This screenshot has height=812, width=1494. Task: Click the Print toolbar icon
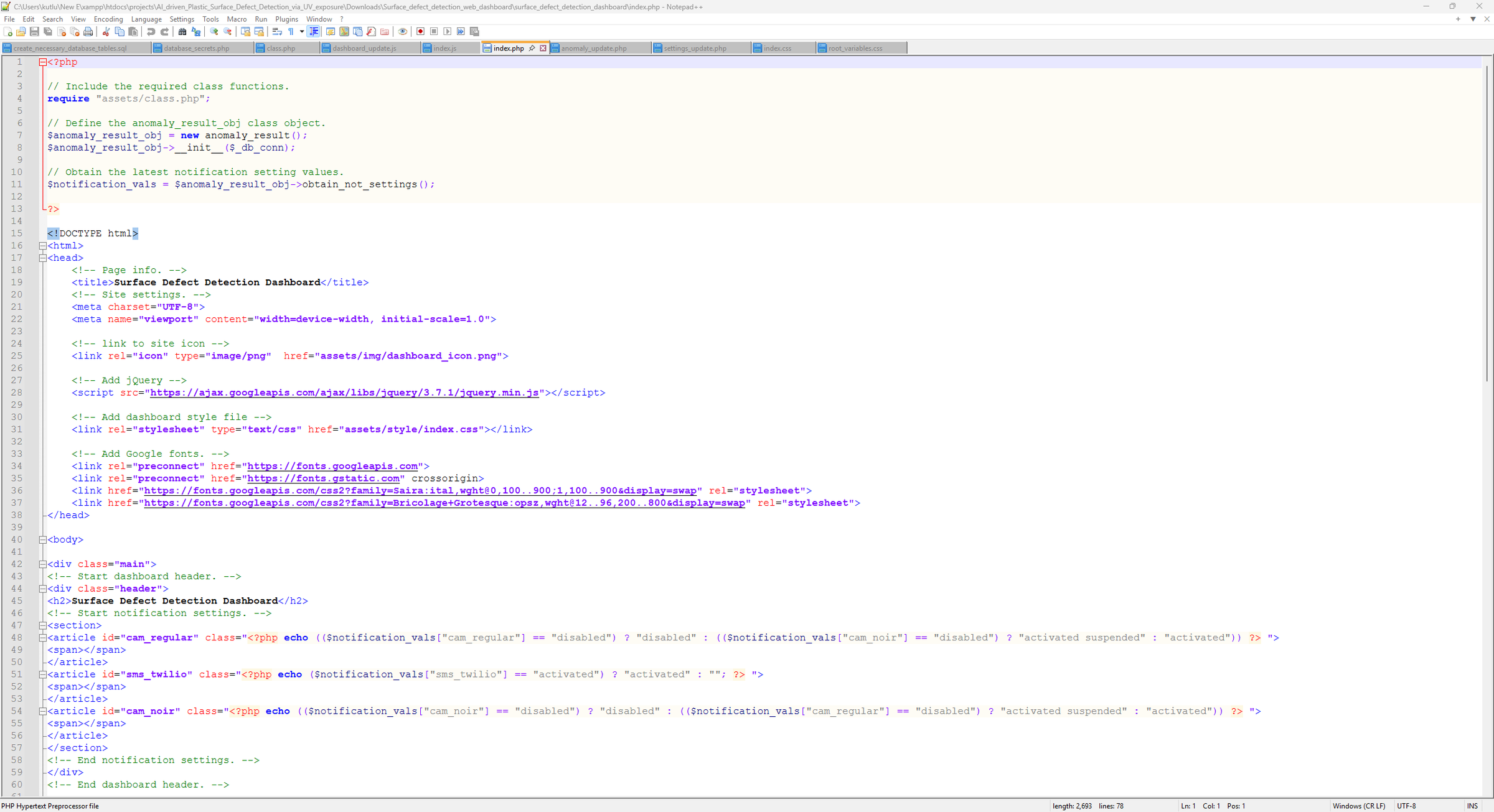[88, 31]
